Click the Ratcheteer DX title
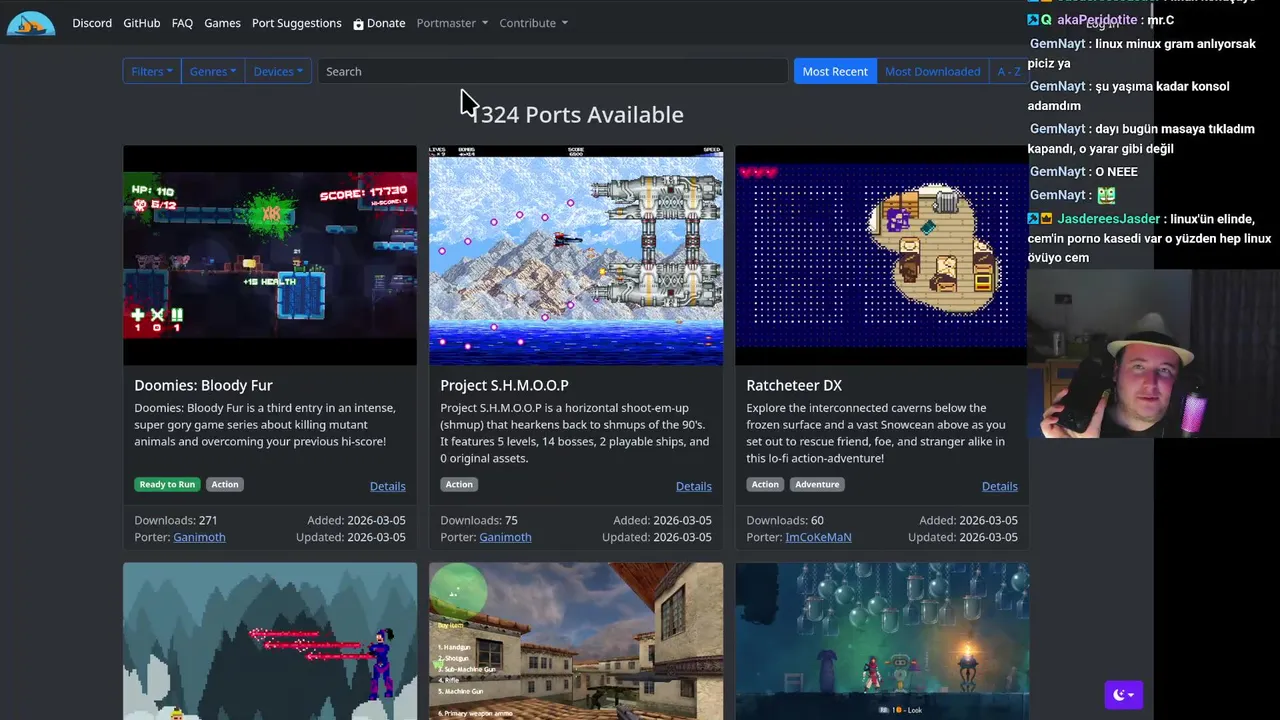Image resolution: width=1280 pixels, height=720 pixels. 794,385
